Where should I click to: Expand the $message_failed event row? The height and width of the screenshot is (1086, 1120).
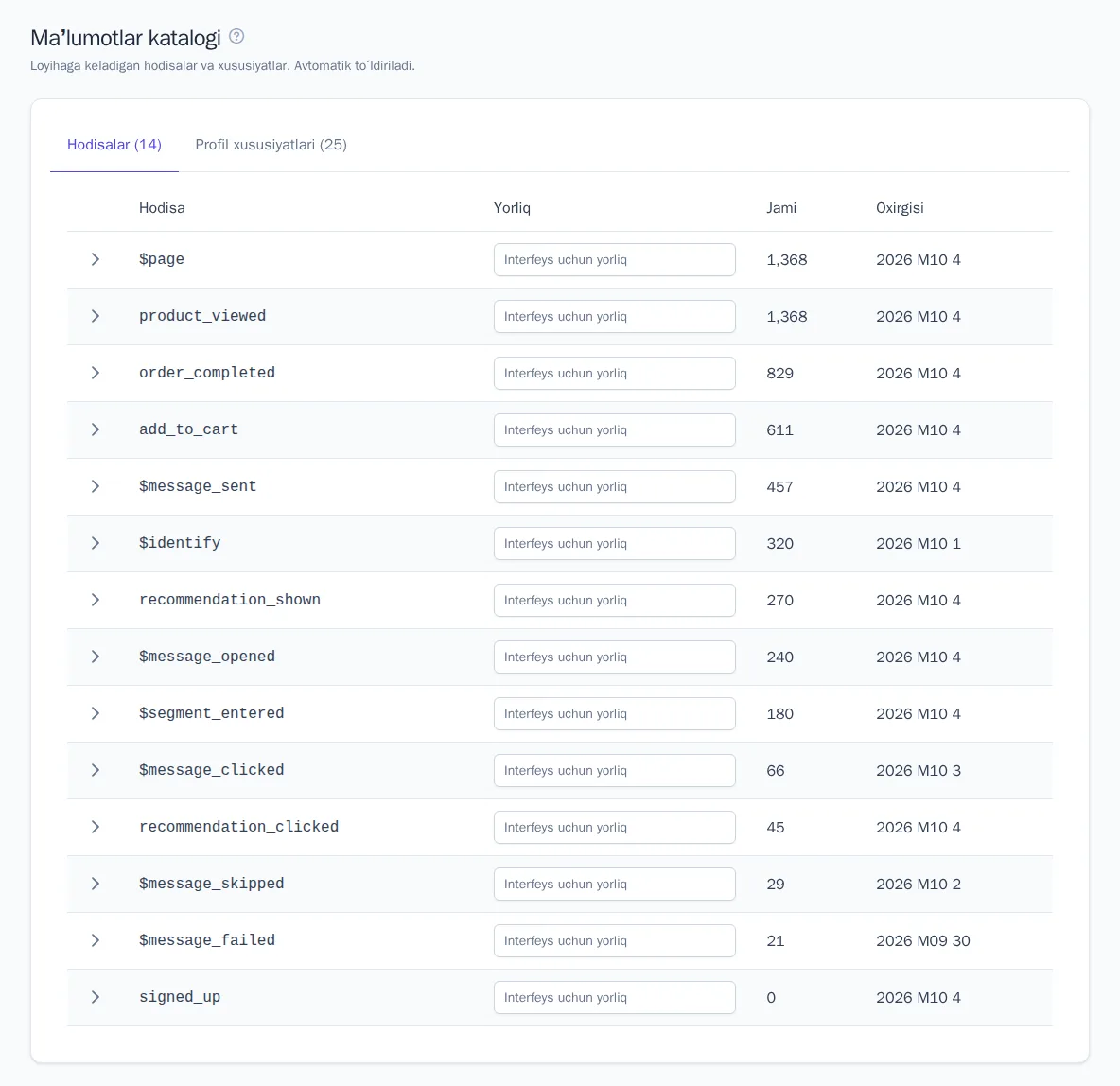95,940
